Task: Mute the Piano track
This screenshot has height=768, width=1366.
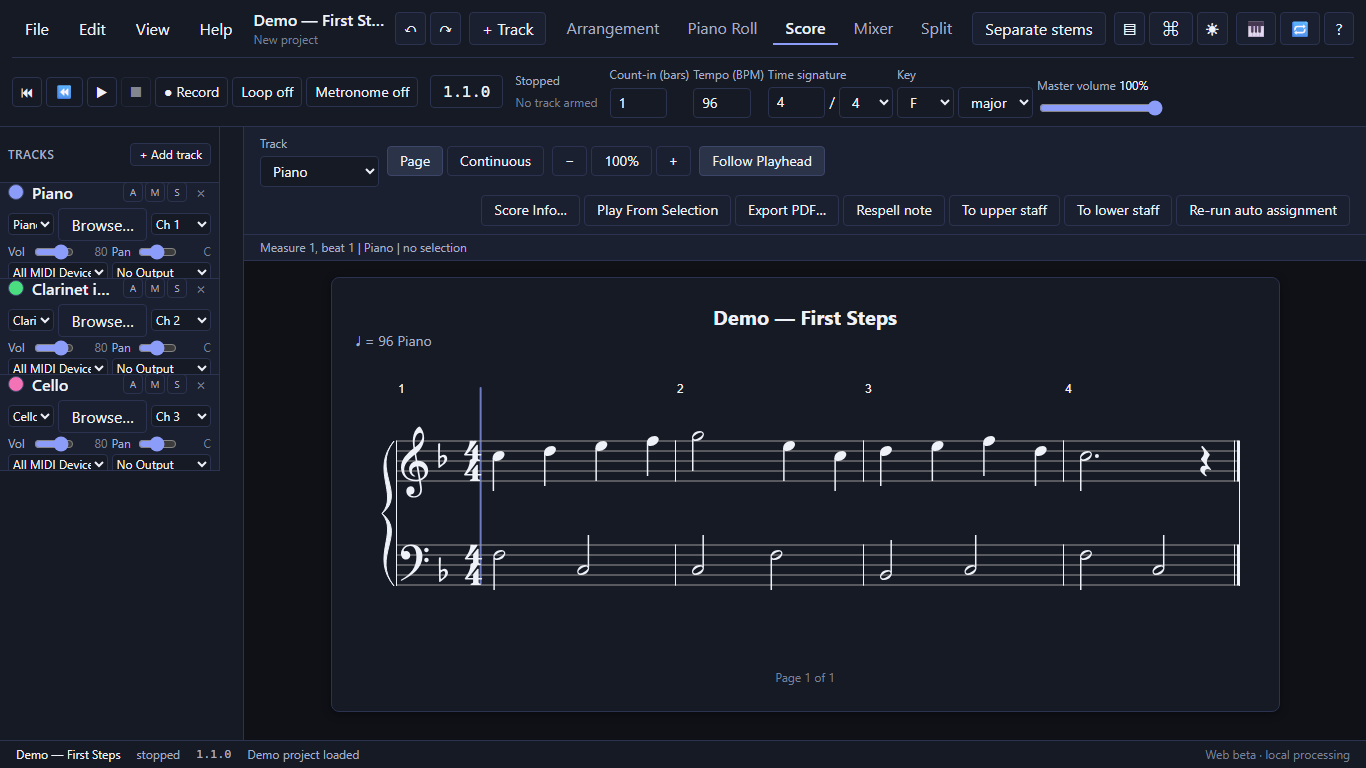Action: coord(155,193)
